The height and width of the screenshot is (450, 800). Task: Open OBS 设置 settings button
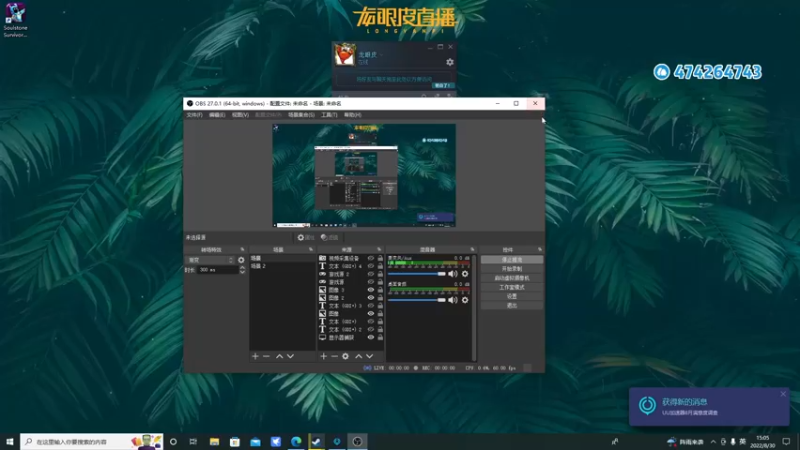coord(512,296)
